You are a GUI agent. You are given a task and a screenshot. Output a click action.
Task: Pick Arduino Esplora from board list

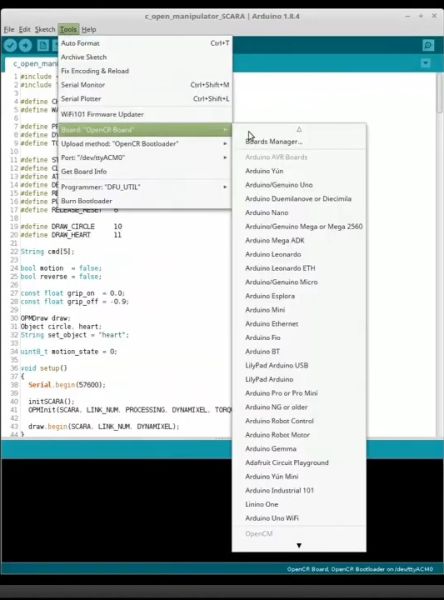299,296
